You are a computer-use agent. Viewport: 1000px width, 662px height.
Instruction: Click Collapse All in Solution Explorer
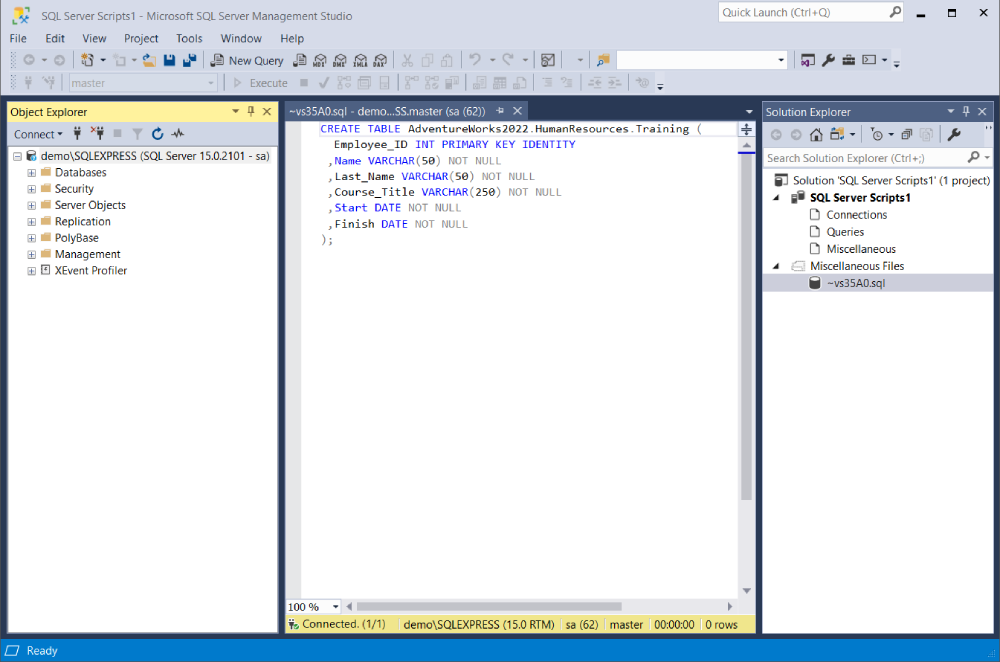[906, 135]
